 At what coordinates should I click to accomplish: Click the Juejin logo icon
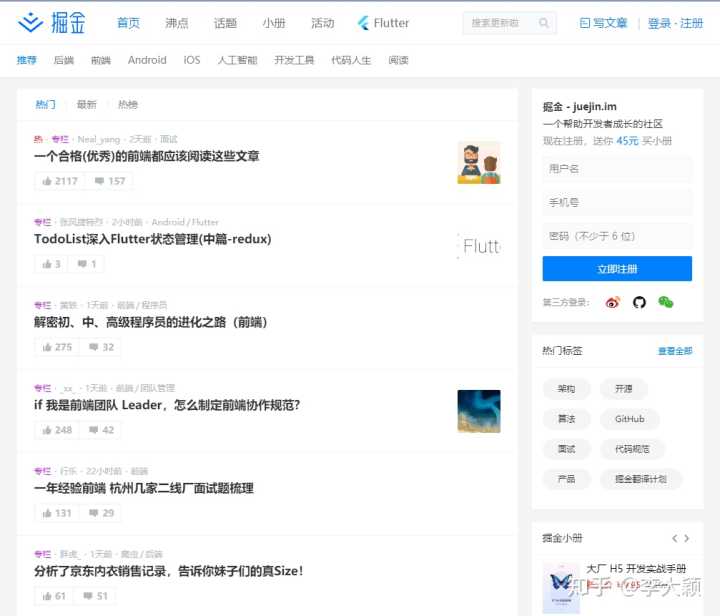click(x=30, y=22)
